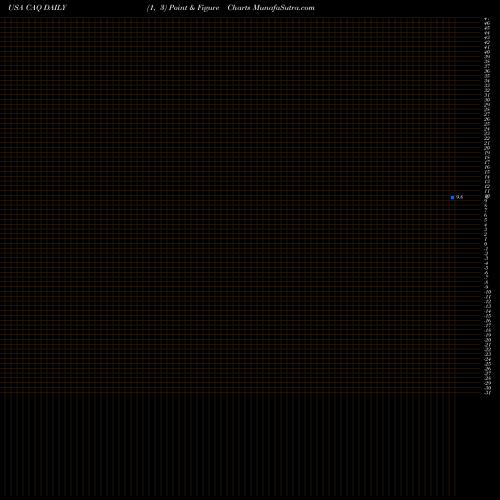Click the -31 value at axis bottom
Image resolution: width=500 pixels, height=500 pixels.
coord(487,393)
